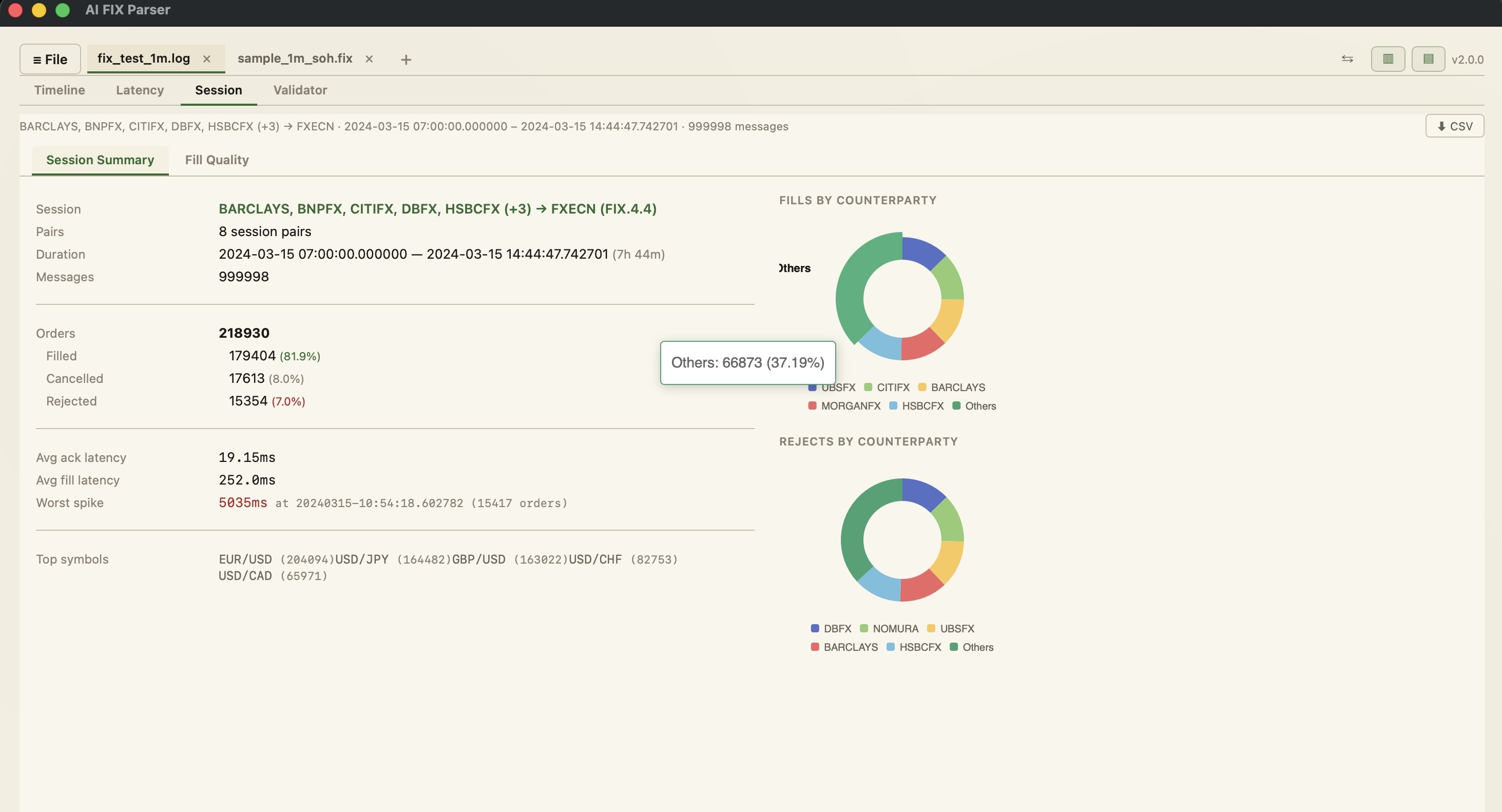
Task: Click the Avg ack latency value 19.15ms
Action: click(246, 458)
